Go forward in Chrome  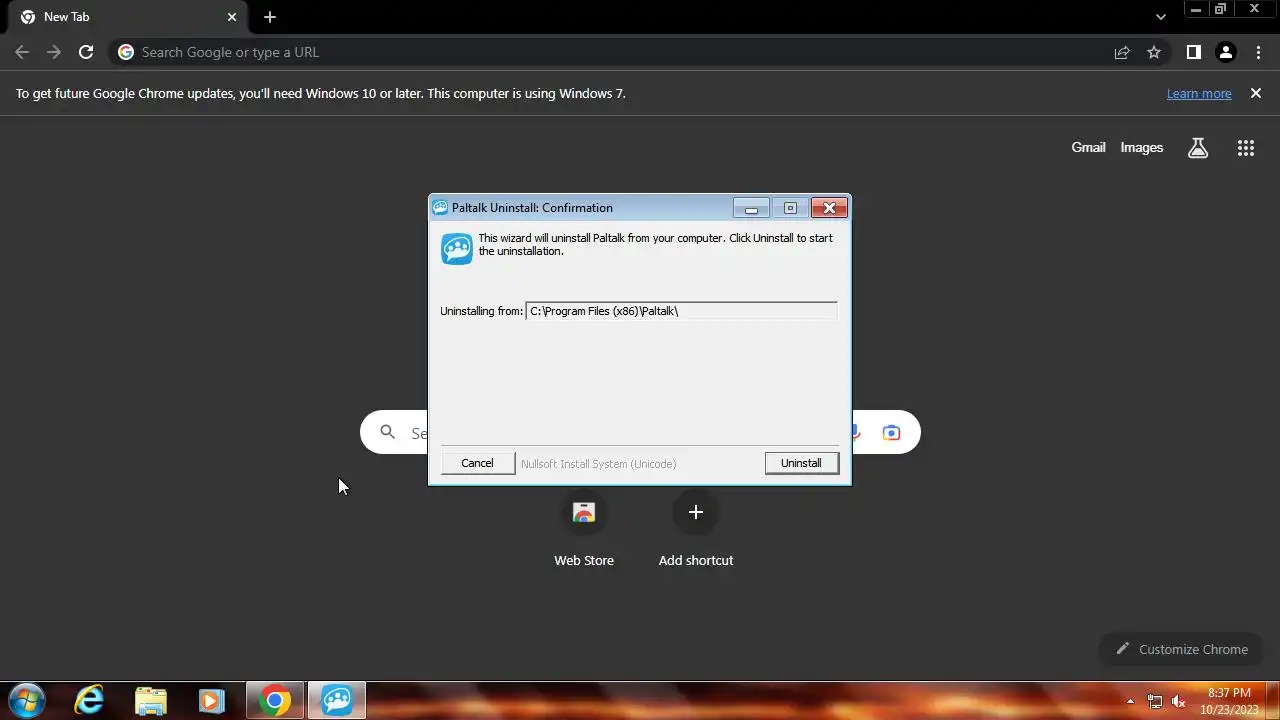54,52
